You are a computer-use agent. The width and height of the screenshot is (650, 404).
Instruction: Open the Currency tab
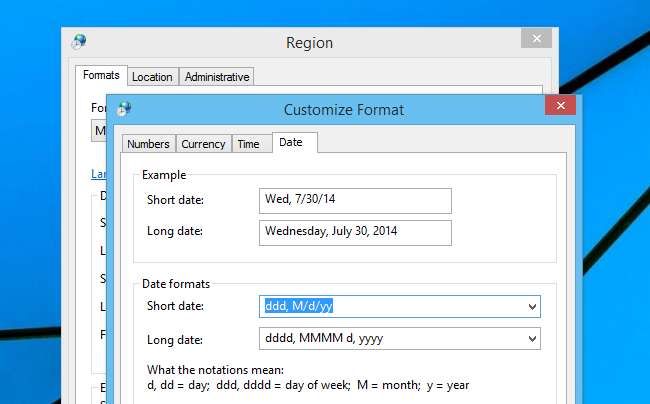pyautogui.click(x=203, y=144)
